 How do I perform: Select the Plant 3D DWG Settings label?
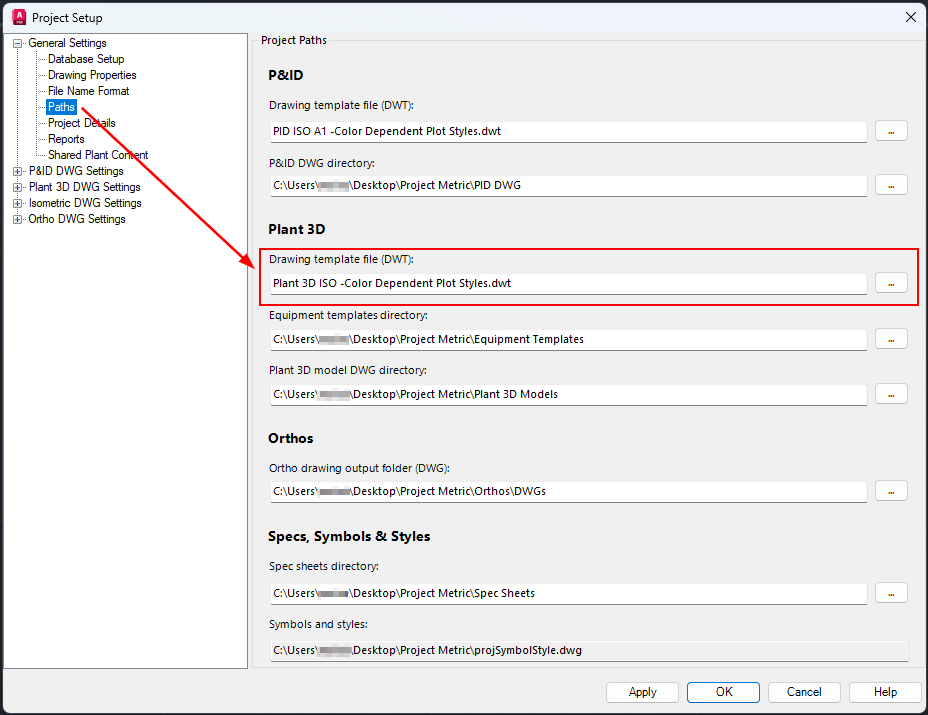pyautogui.click(x=85, y=187)
